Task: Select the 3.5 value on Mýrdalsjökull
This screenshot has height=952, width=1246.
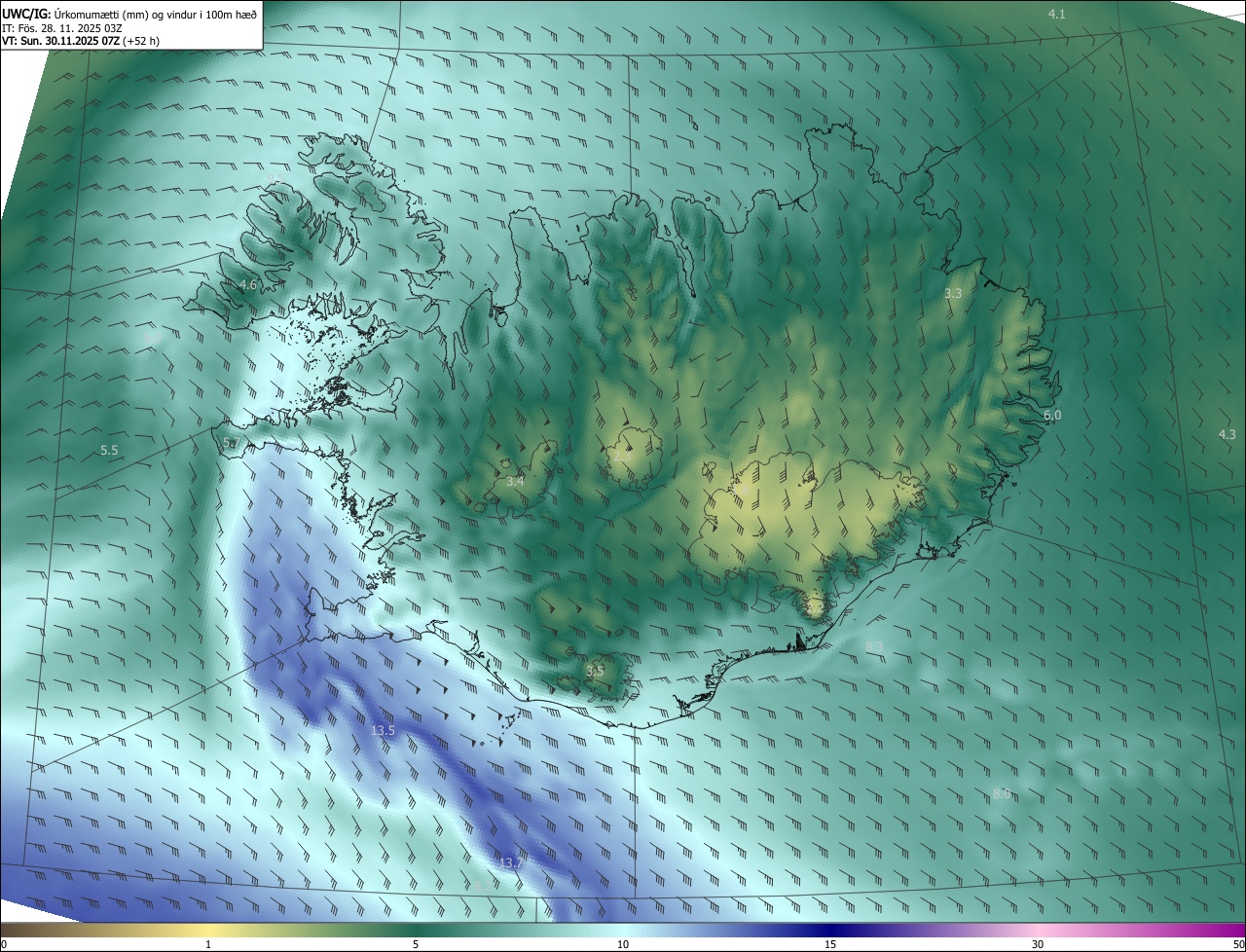Action: 595,671
